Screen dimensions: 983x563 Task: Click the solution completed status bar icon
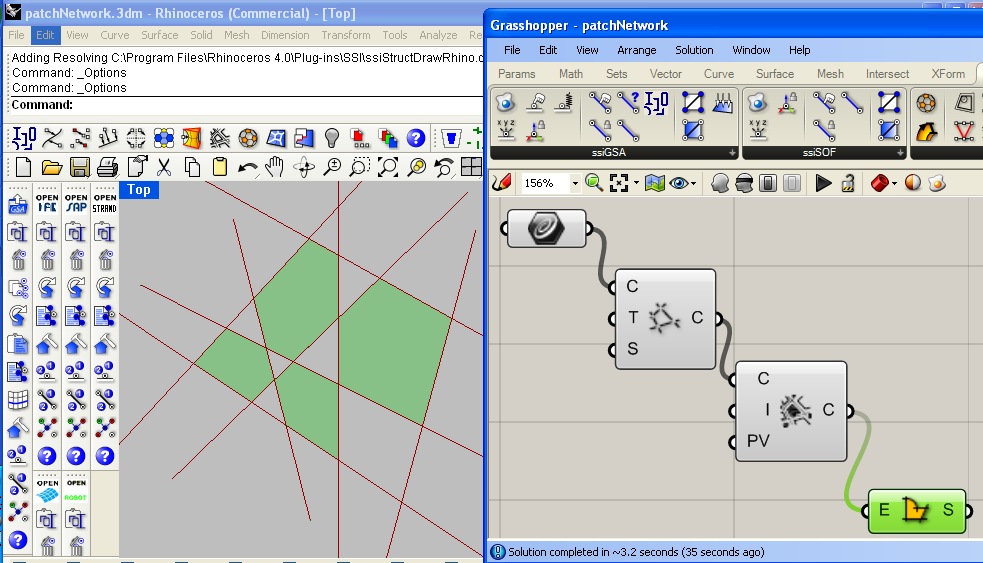498,552
